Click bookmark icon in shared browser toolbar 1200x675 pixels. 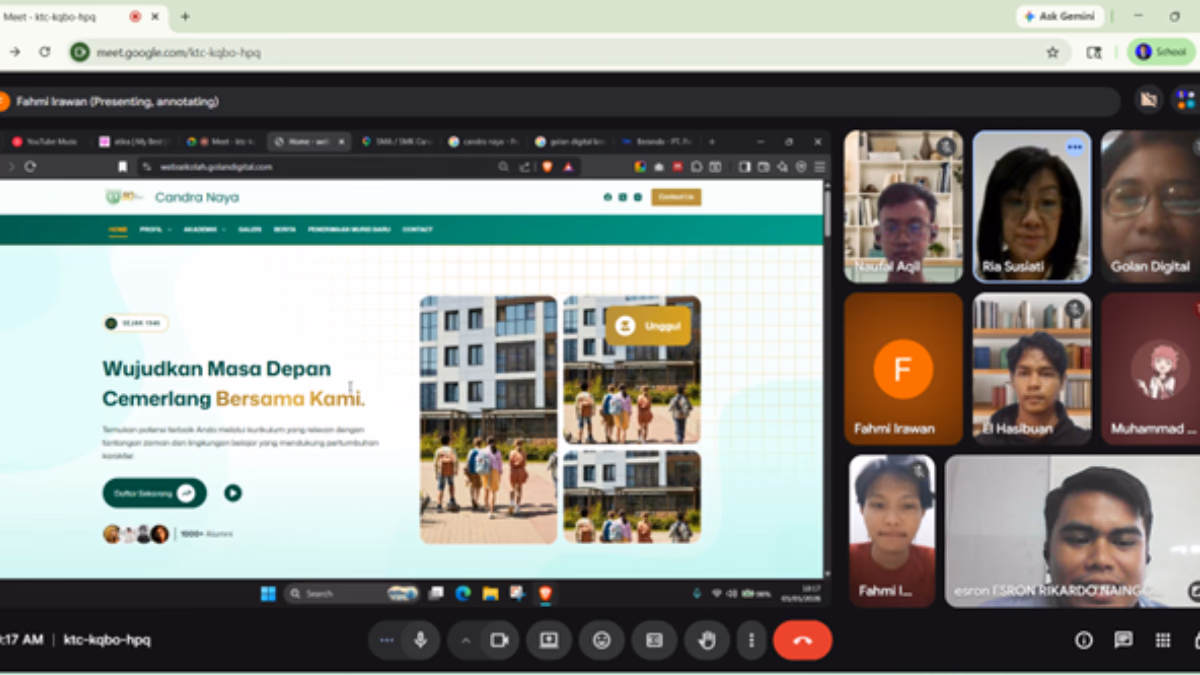click(x=123, y=167)
